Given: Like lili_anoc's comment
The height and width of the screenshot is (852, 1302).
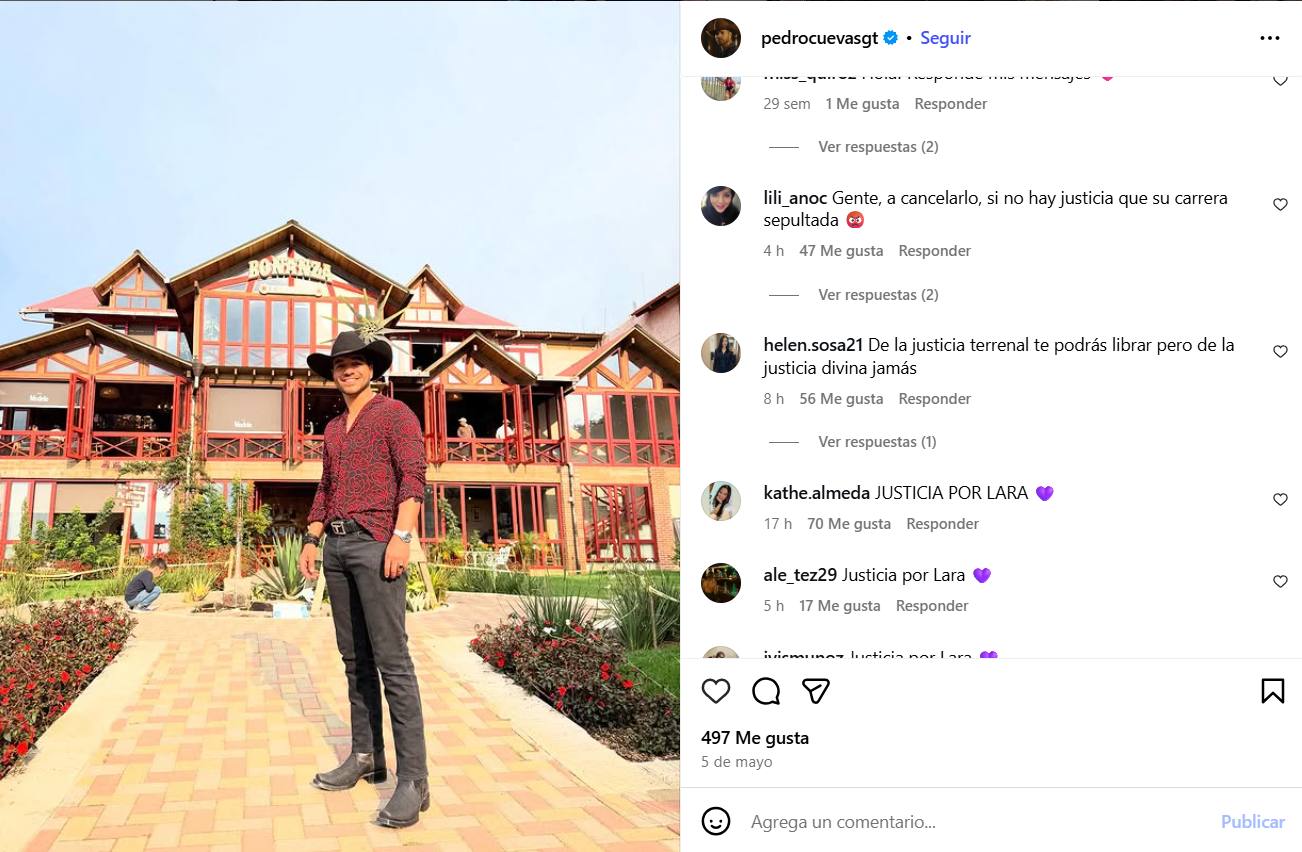Looking at the screenshot, I should point(1280,204).
